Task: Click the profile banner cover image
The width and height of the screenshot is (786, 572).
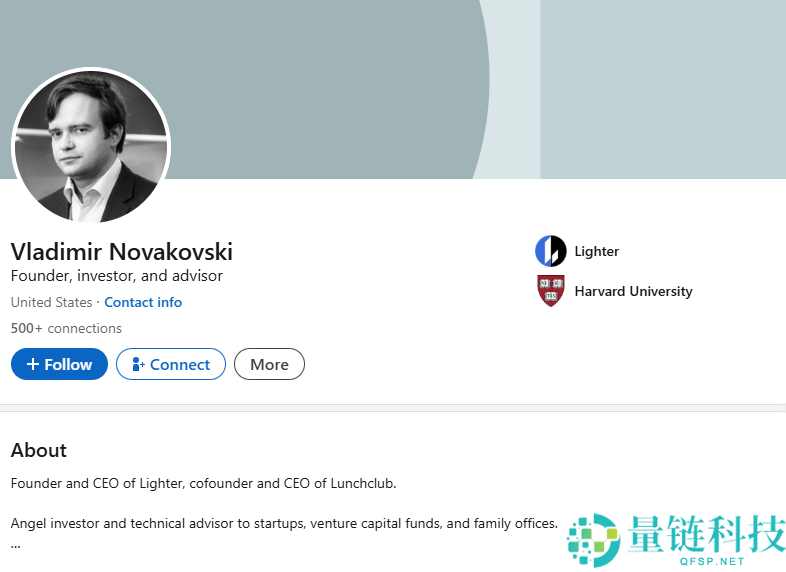Action: [x=400, y=80]
